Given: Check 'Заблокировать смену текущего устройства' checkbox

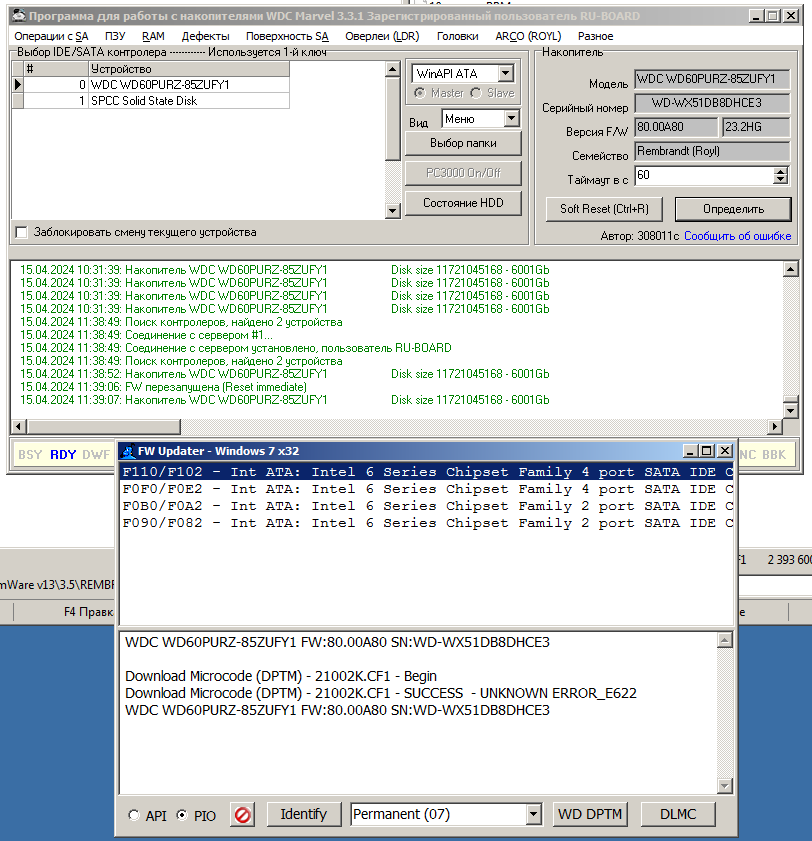Looking at the screenshot, I should [x=21, y=232].
